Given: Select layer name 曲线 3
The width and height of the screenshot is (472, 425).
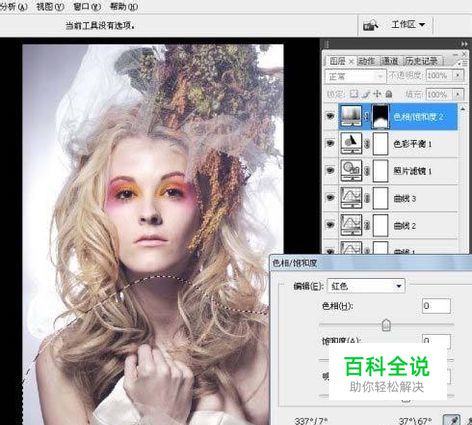Looking at the screenshot, I should 404,199.
